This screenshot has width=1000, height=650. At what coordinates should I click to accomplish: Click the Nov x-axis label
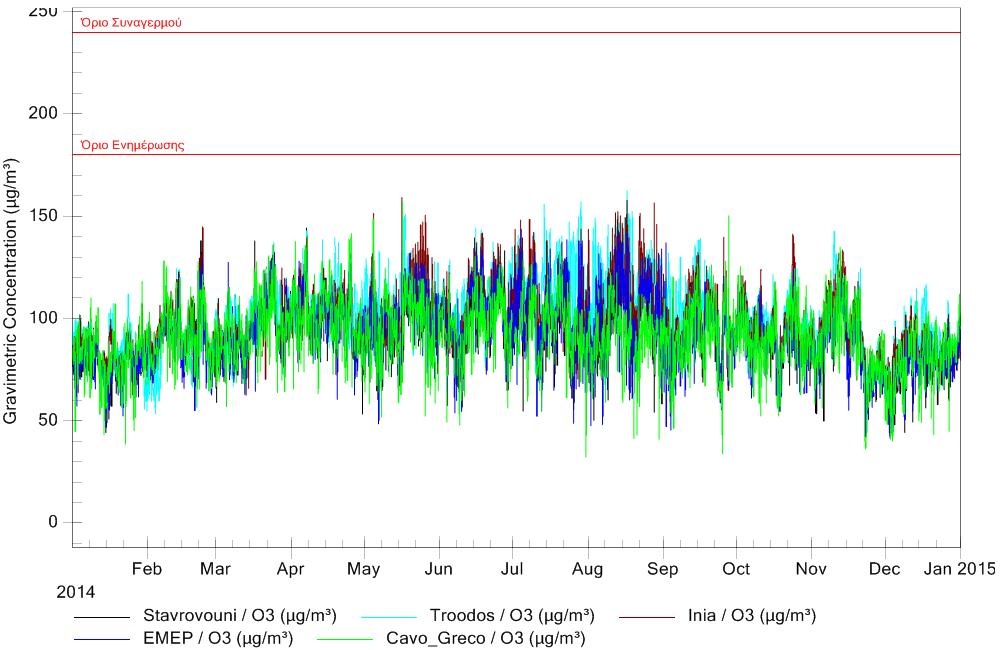pos(811,569)
